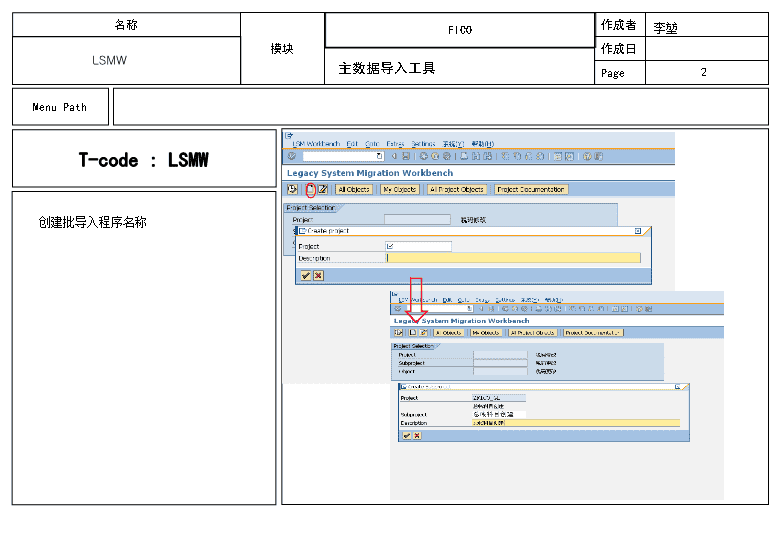Click All Project Objects button in larger window
Viewport: 780px width, 540px height.
(457, 189)
